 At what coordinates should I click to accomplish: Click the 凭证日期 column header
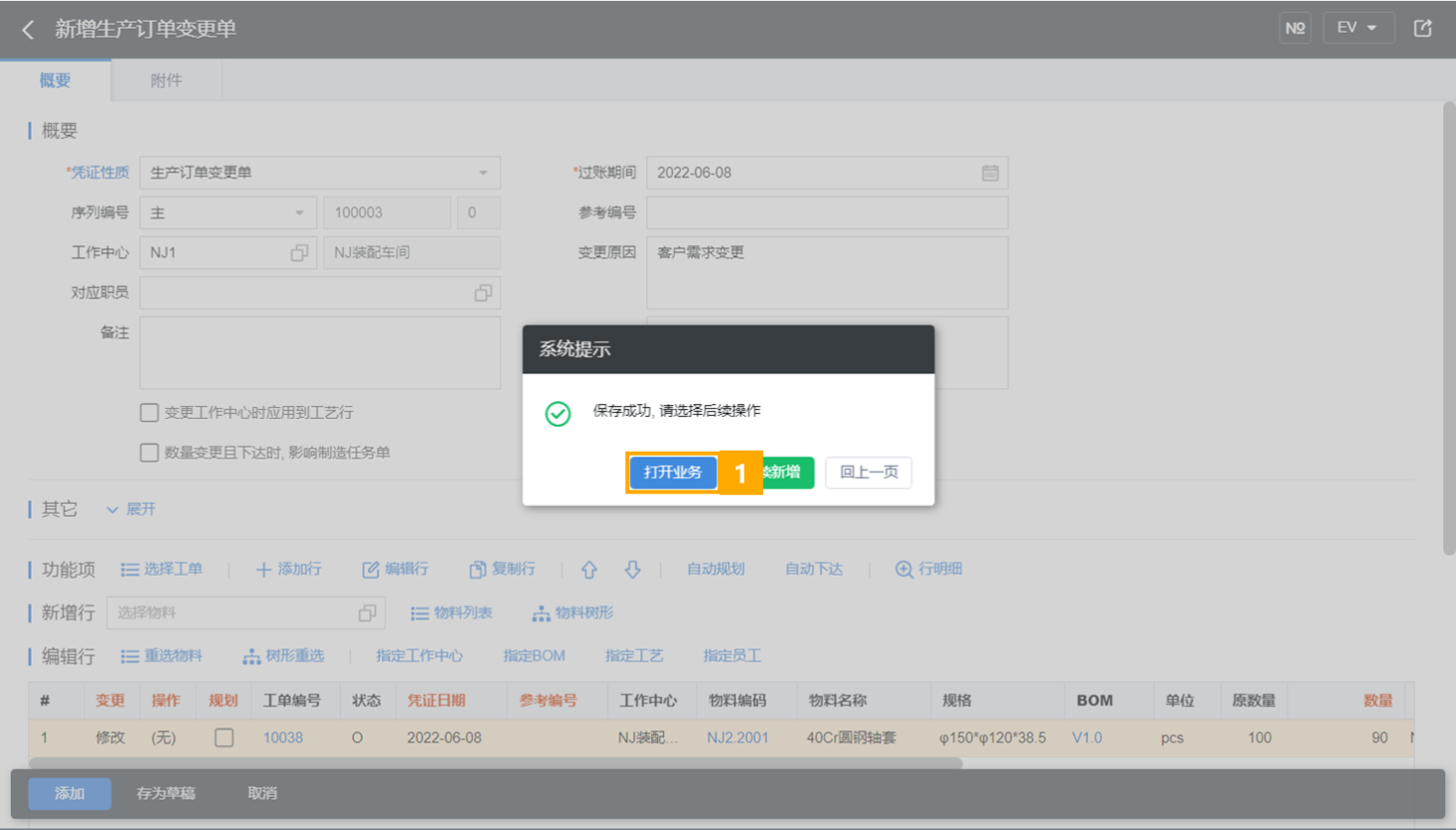436,700
